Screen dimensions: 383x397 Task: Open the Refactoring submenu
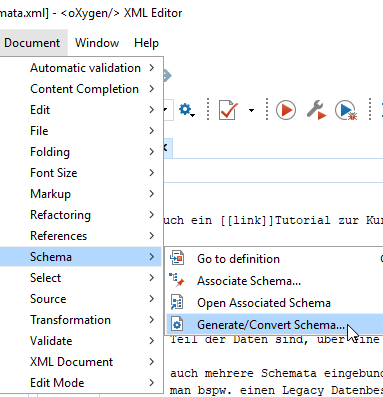82,215
